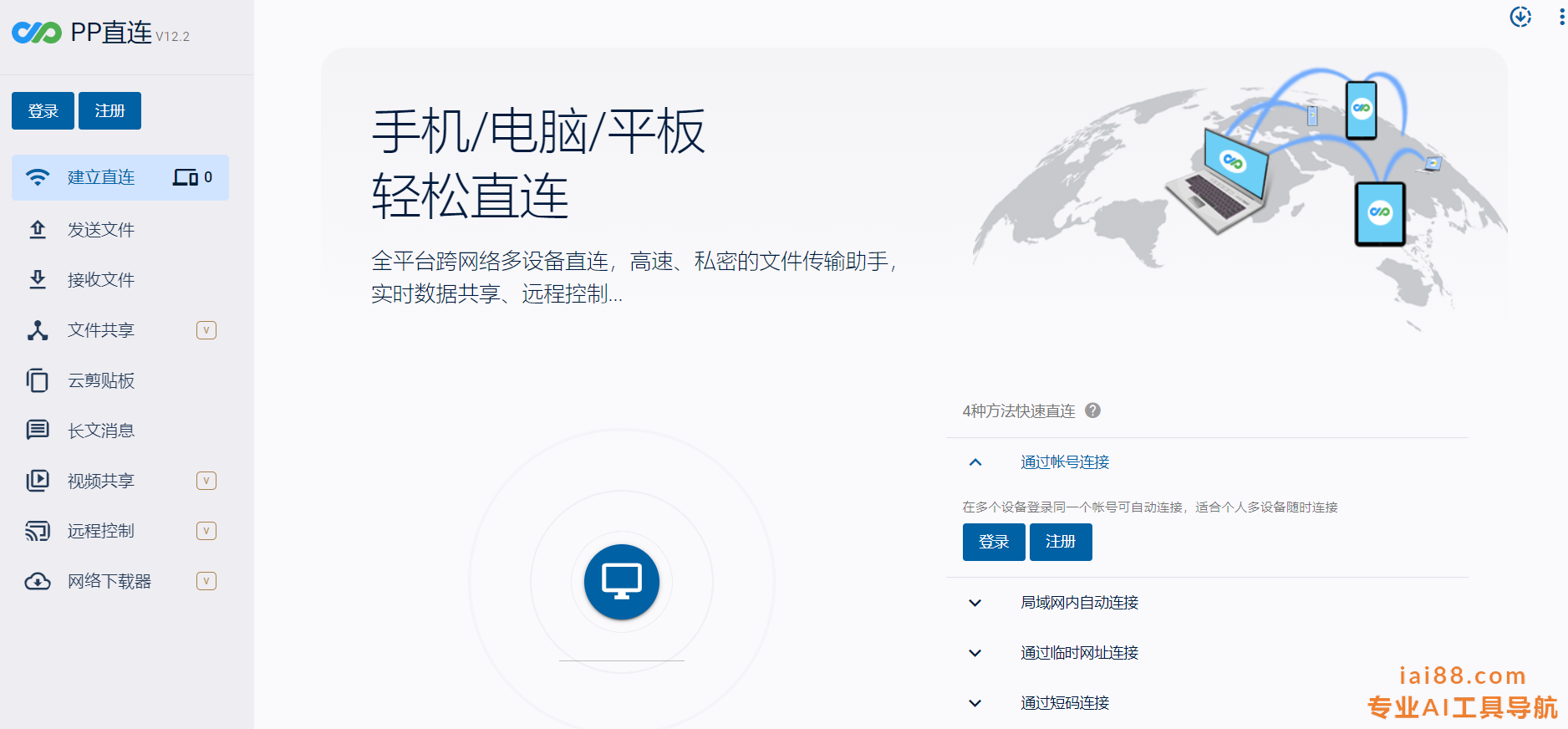
Task: Click the help question mark icon
Action: (x=1092, y=410)
